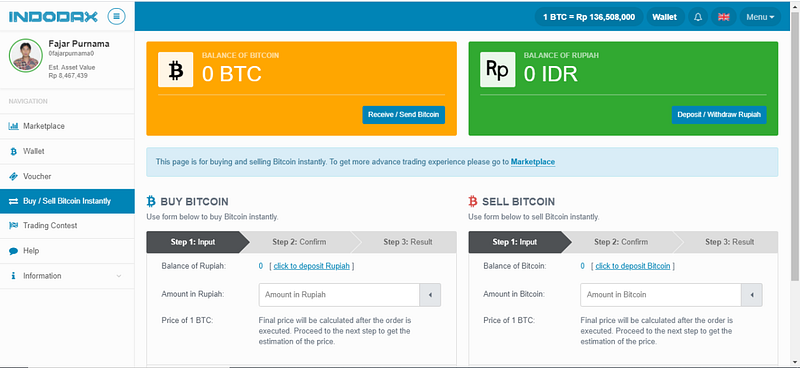Click Fajar Purnama's profile avatar
Screen dimensions: 800x368
pos(26,55)
